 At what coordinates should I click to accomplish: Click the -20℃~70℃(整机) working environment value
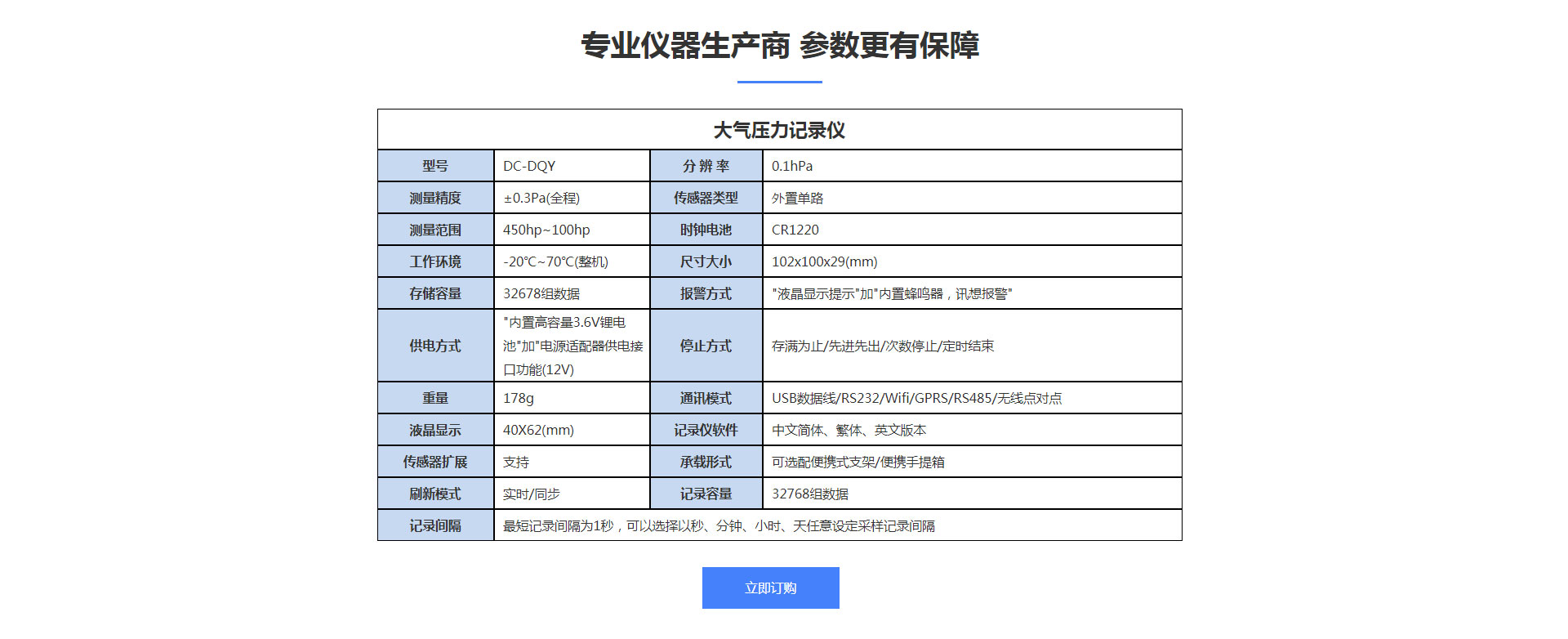pos(555,261)
